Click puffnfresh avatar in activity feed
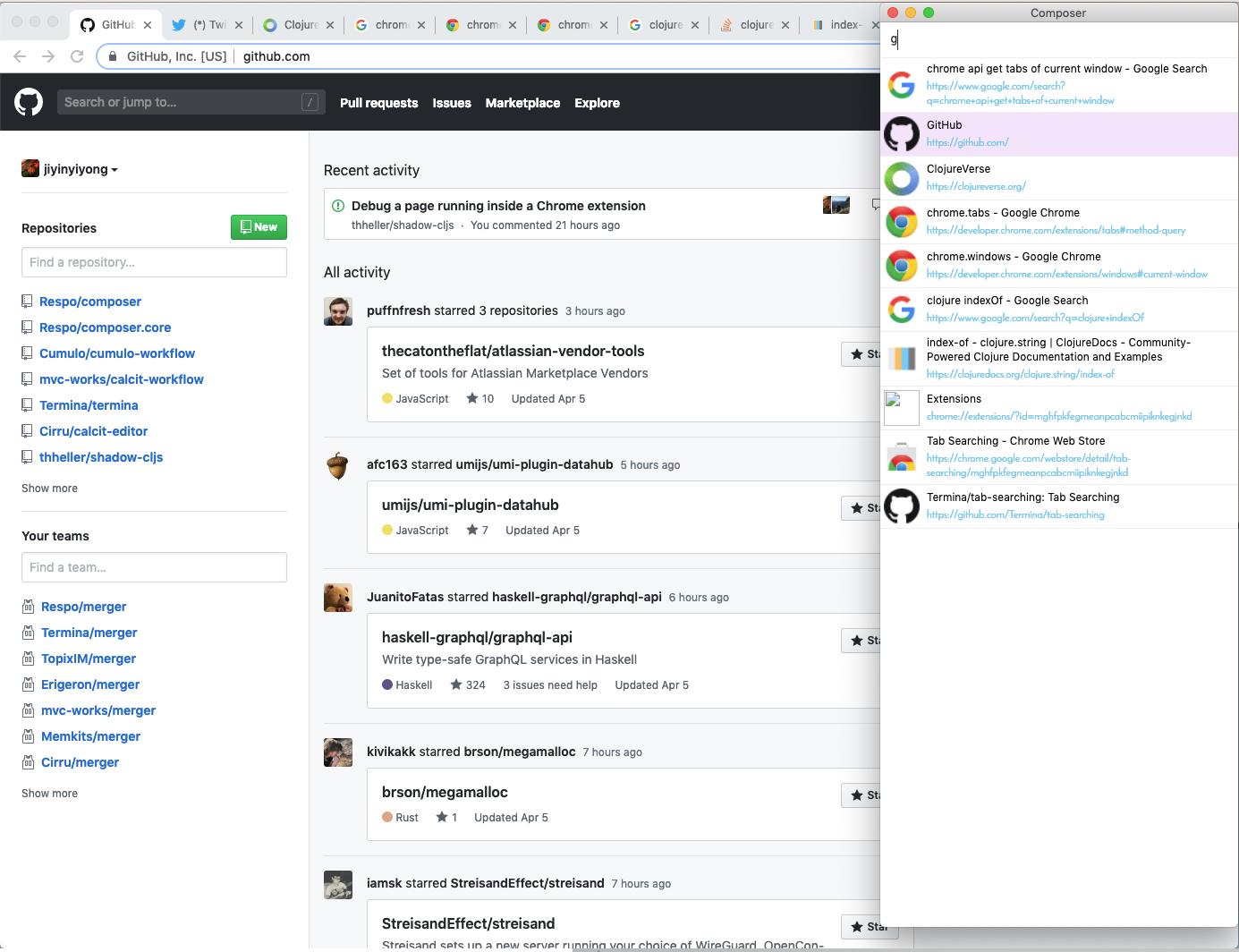The width and height of the screenshot is (1239, 952). (x=338, y=311)
